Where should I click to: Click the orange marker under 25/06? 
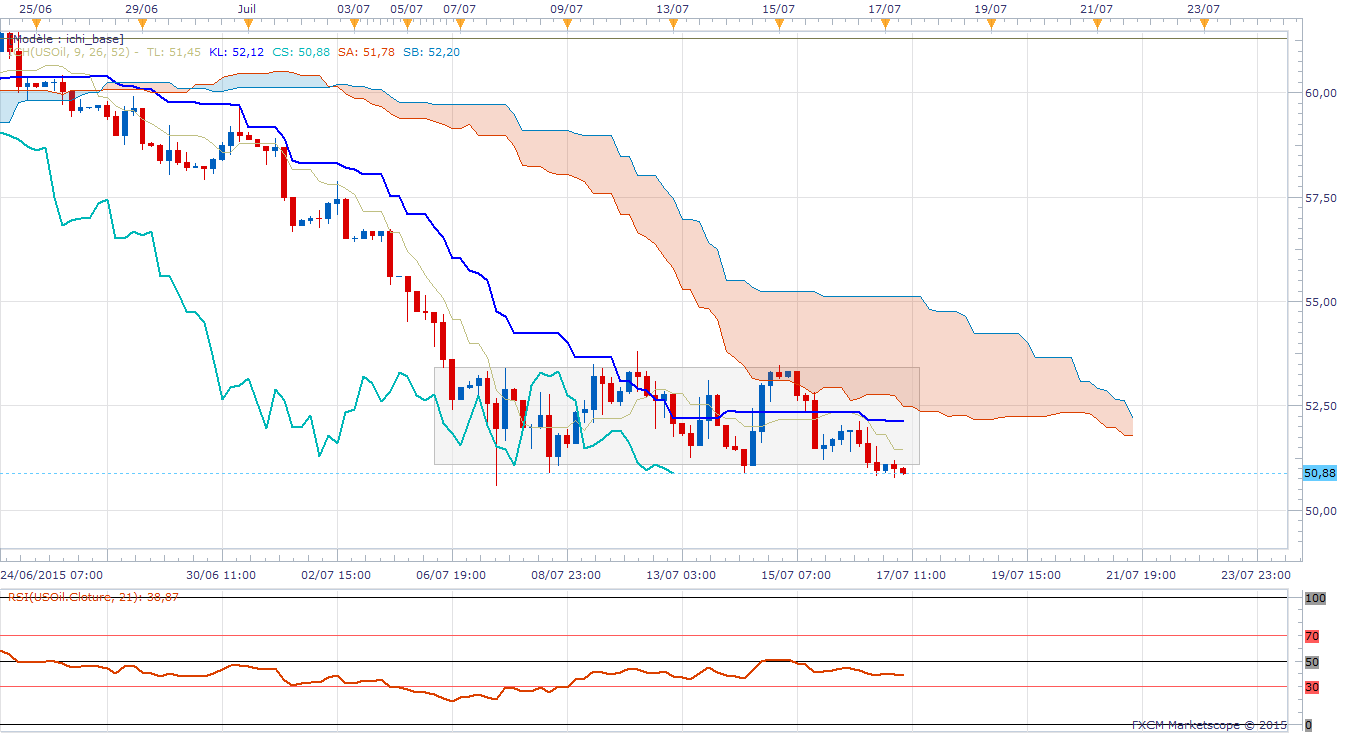click(36, 22)
